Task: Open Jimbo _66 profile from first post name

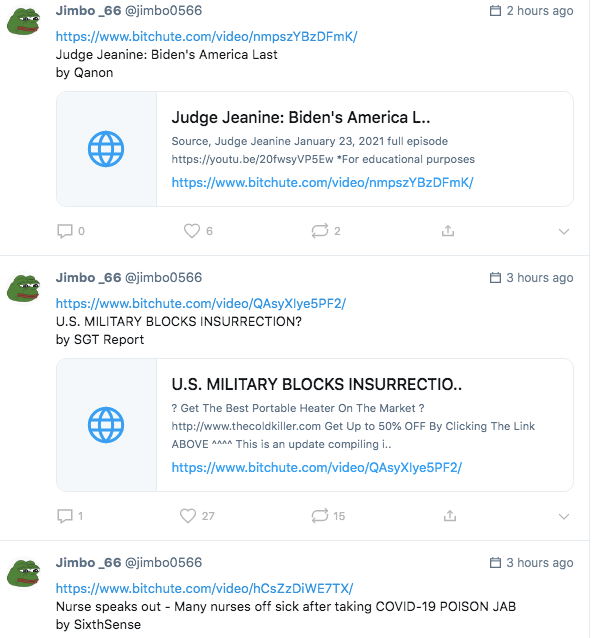Action: [88, 11]
